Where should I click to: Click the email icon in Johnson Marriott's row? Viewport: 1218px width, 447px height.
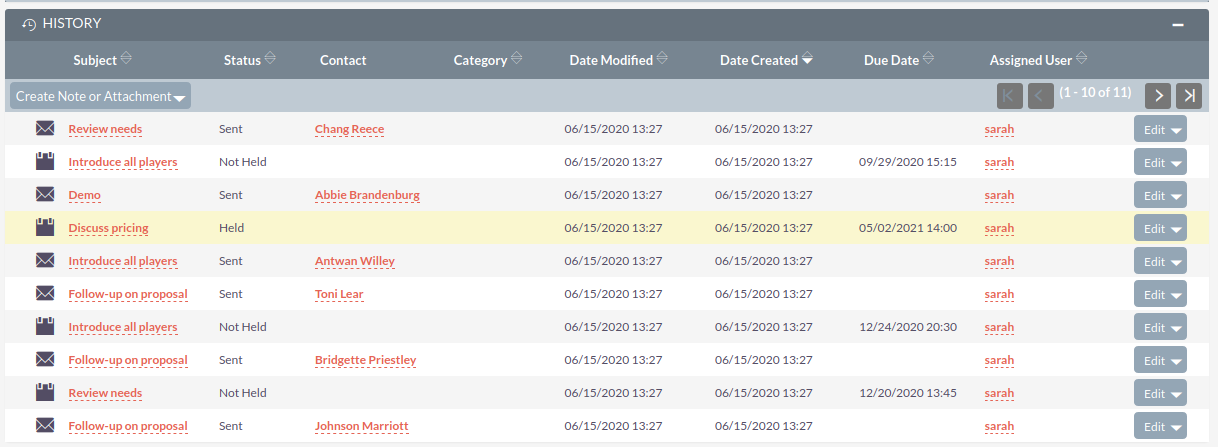coord(45,425)
